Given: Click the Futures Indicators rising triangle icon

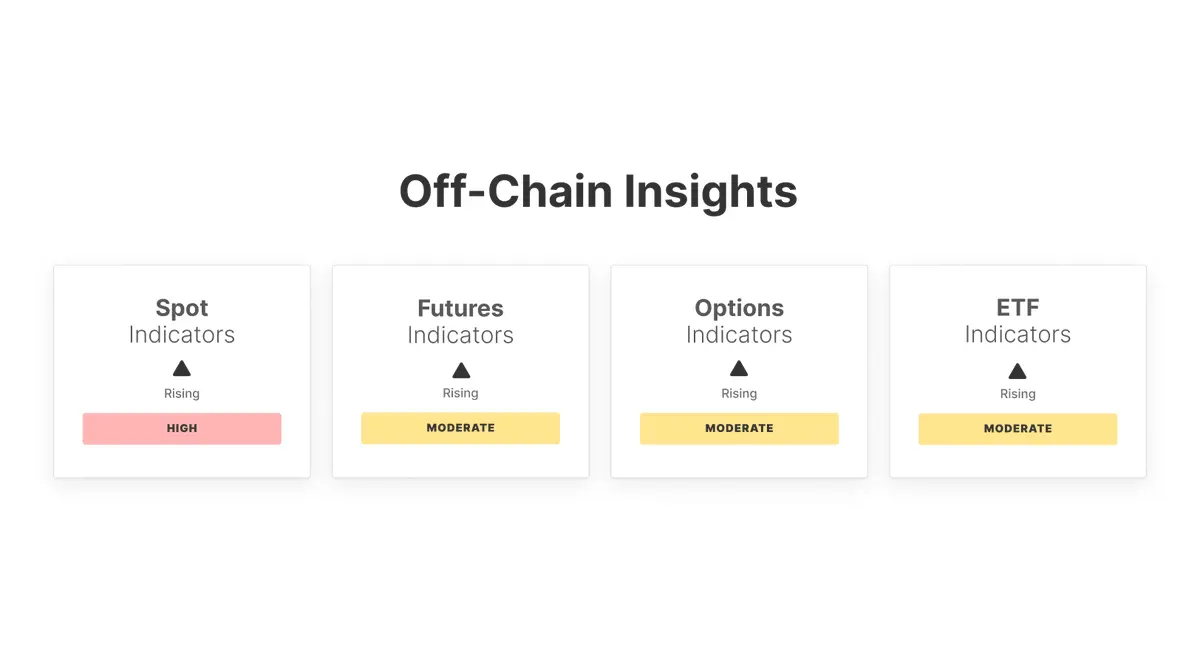Looking at the screenshot, I should [x=460, y=370].
